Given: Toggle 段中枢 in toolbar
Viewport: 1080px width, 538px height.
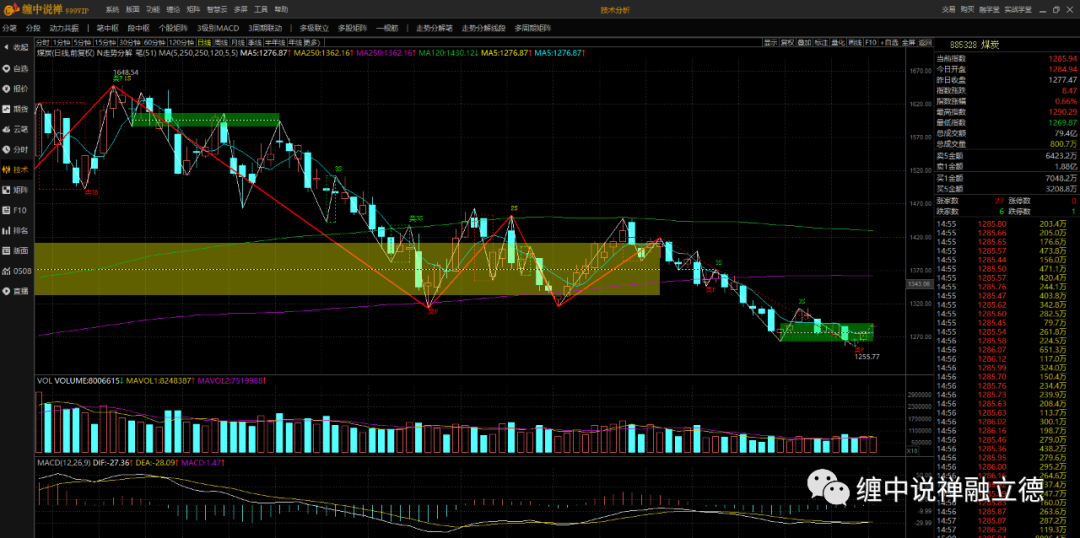Looking at the screenshot, I should coord(138,28).
